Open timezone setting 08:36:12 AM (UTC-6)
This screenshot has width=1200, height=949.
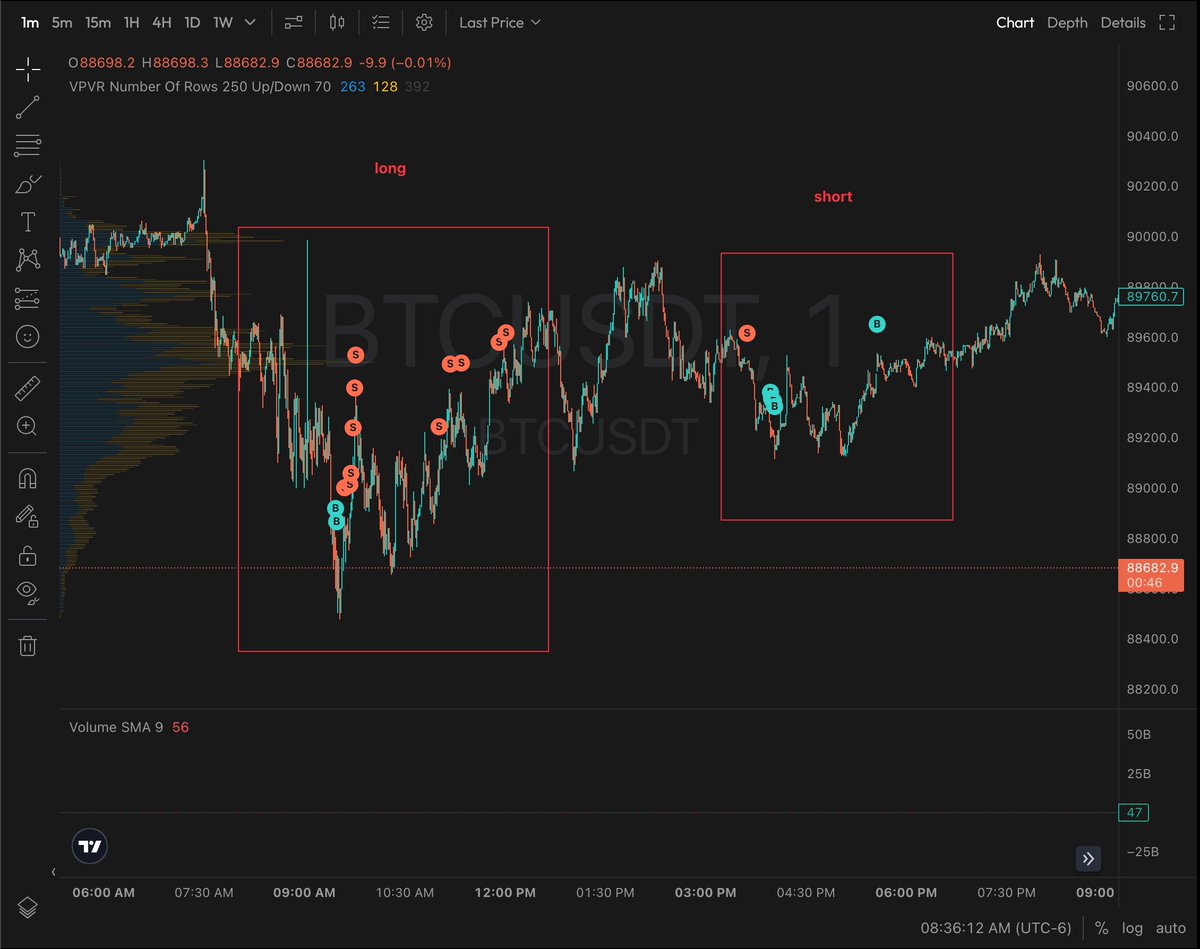point(996,927)
